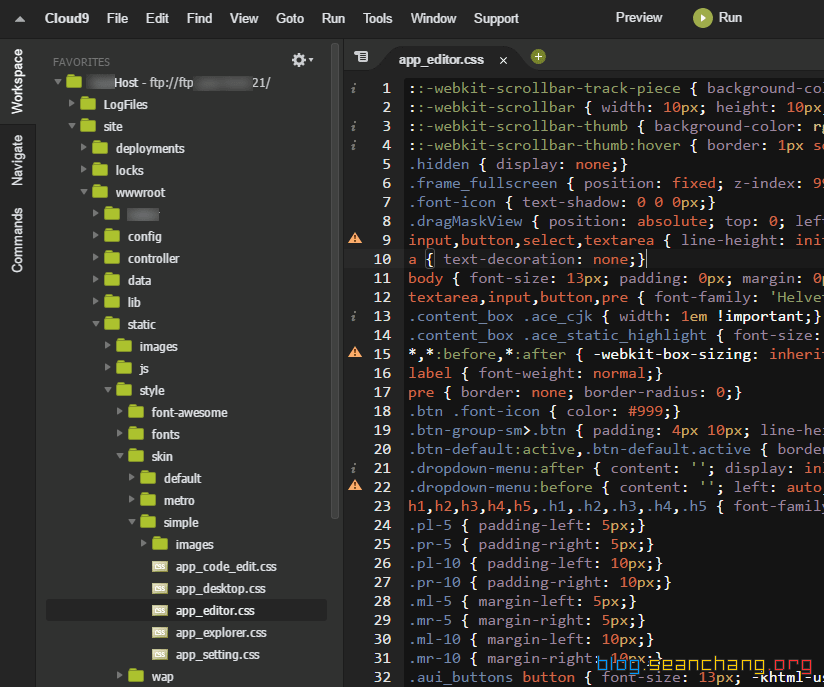Activate the app_editor.css editor tab

click(441, 60)
